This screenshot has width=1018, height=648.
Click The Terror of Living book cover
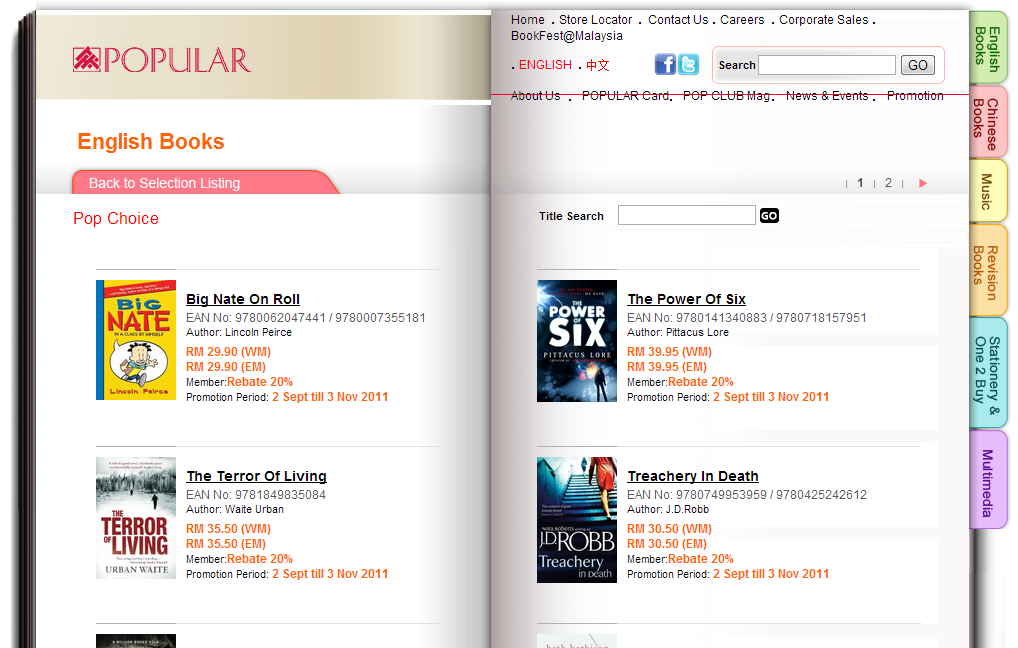pos(136,517)
